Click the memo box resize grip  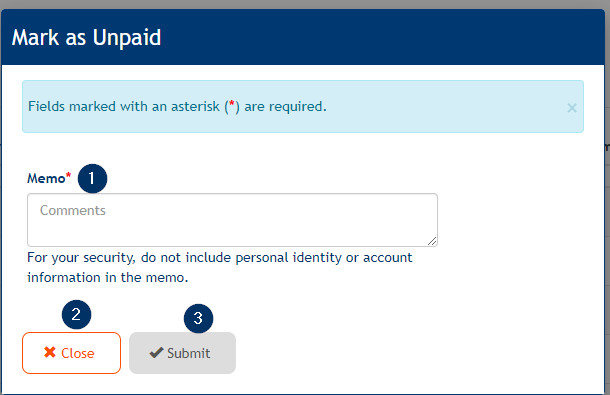(x=432, y=241)
